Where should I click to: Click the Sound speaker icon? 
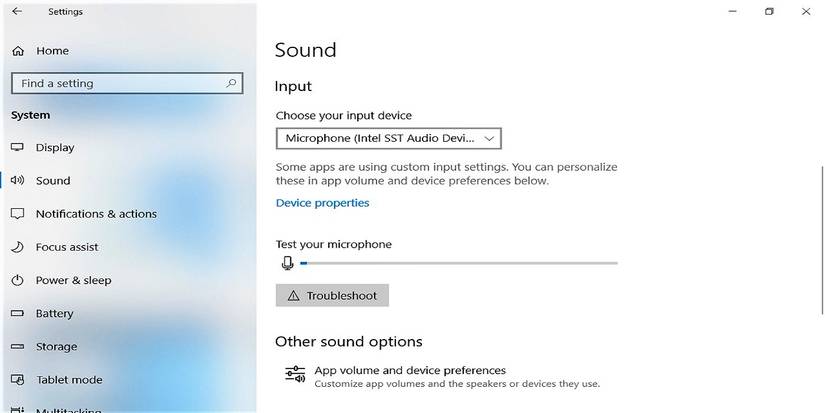[17, 181]
